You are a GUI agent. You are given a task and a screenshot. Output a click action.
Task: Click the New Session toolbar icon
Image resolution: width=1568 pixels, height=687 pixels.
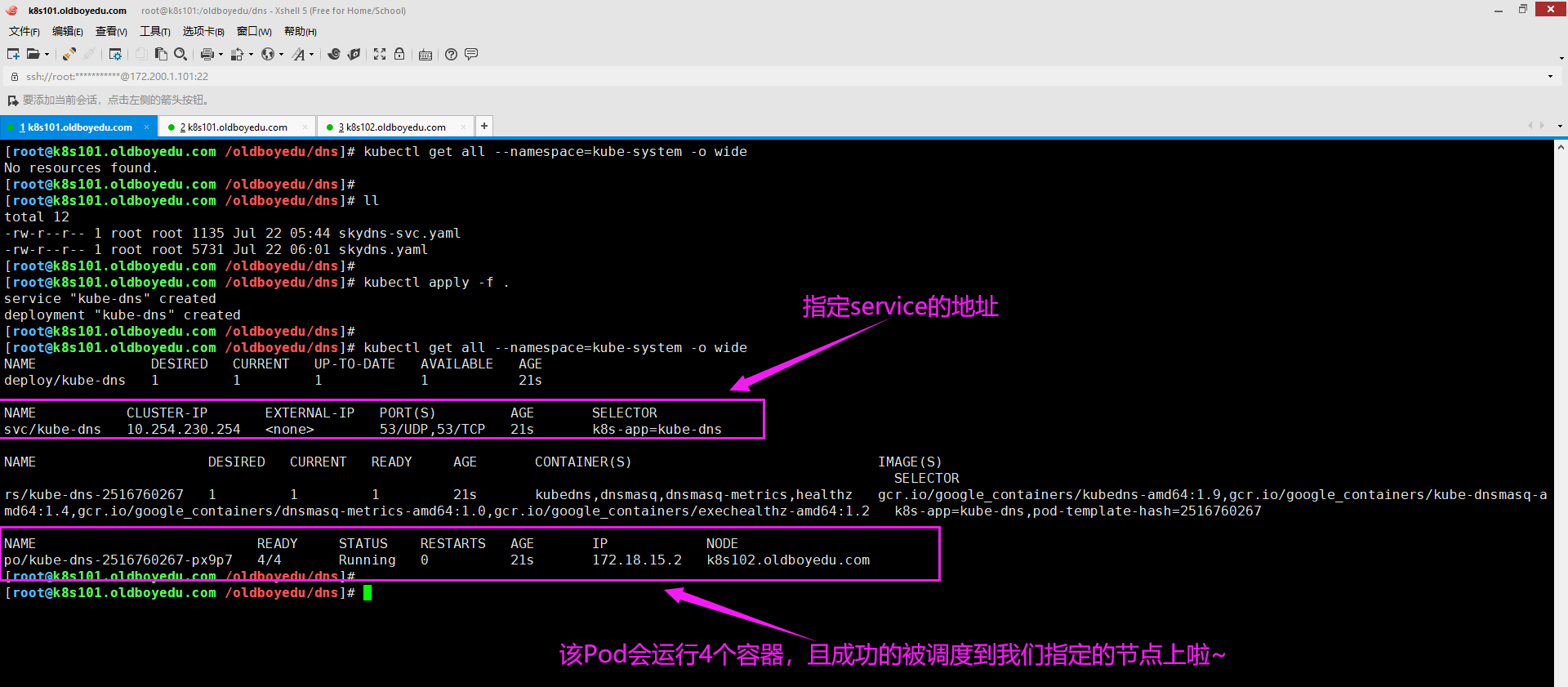[x=13, y=54]
